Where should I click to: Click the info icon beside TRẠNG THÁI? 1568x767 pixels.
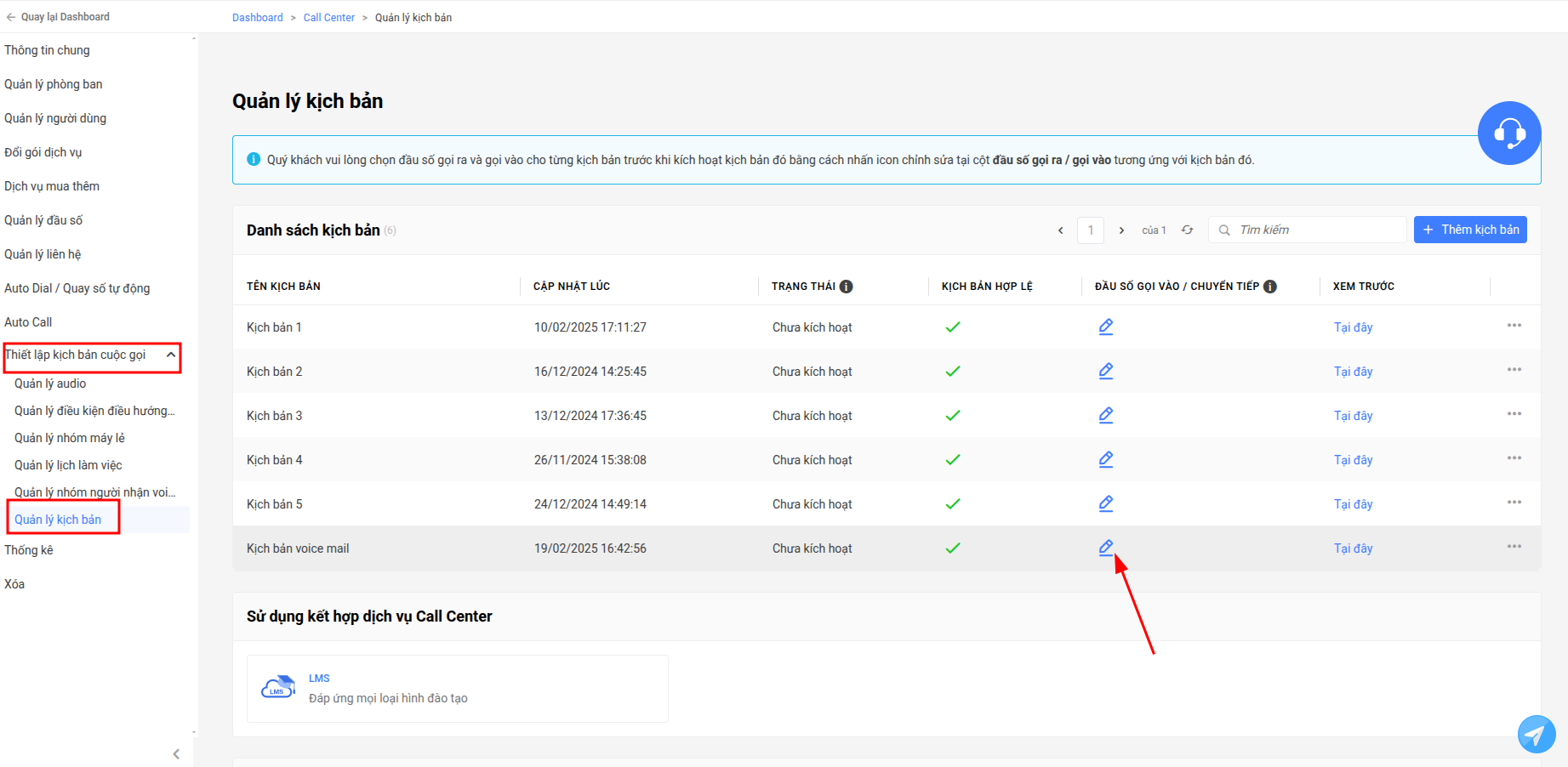[847, 287]
